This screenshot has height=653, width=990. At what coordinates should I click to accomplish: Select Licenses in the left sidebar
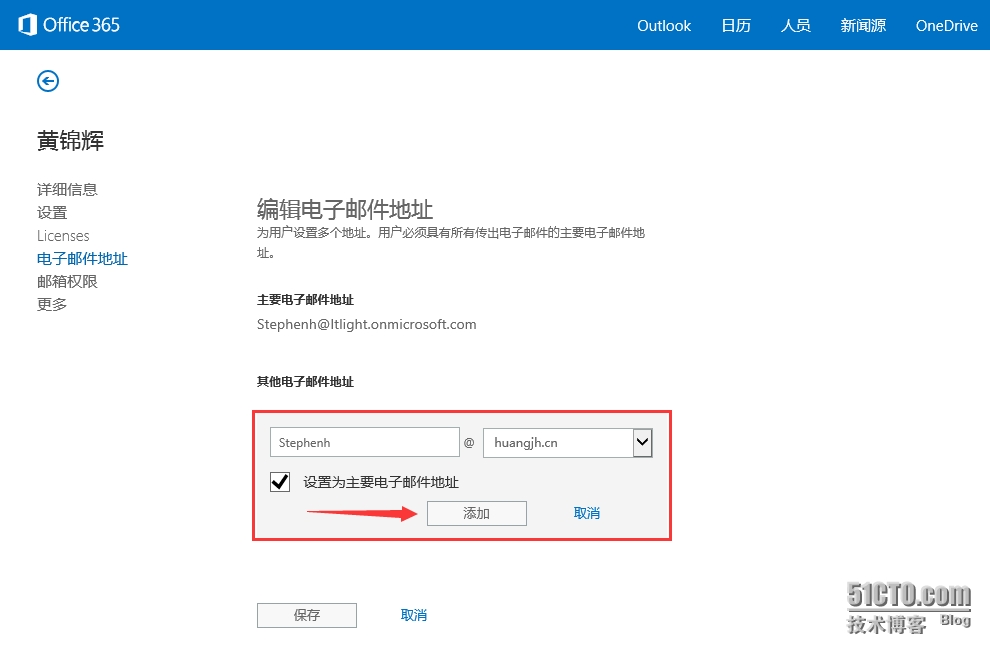click(63, 236)
